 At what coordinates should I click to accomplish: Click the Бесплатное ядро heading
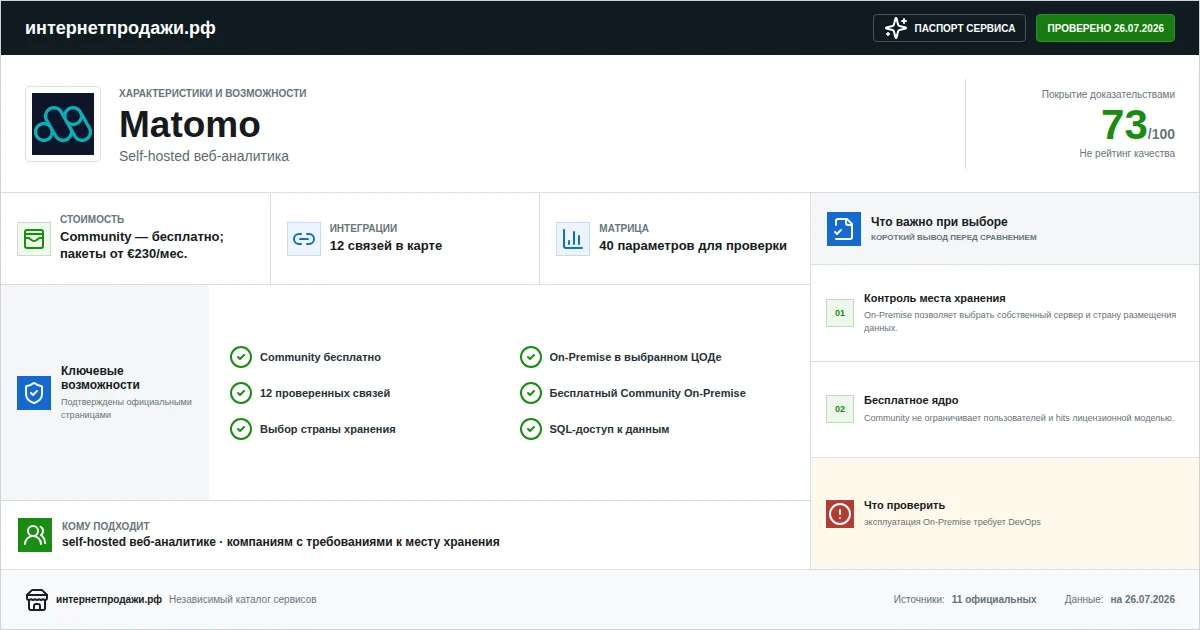[911, 400]
